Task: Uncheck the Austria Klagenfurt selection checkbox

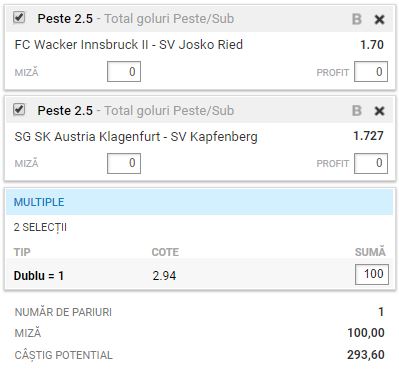Action: pos(19,109)
